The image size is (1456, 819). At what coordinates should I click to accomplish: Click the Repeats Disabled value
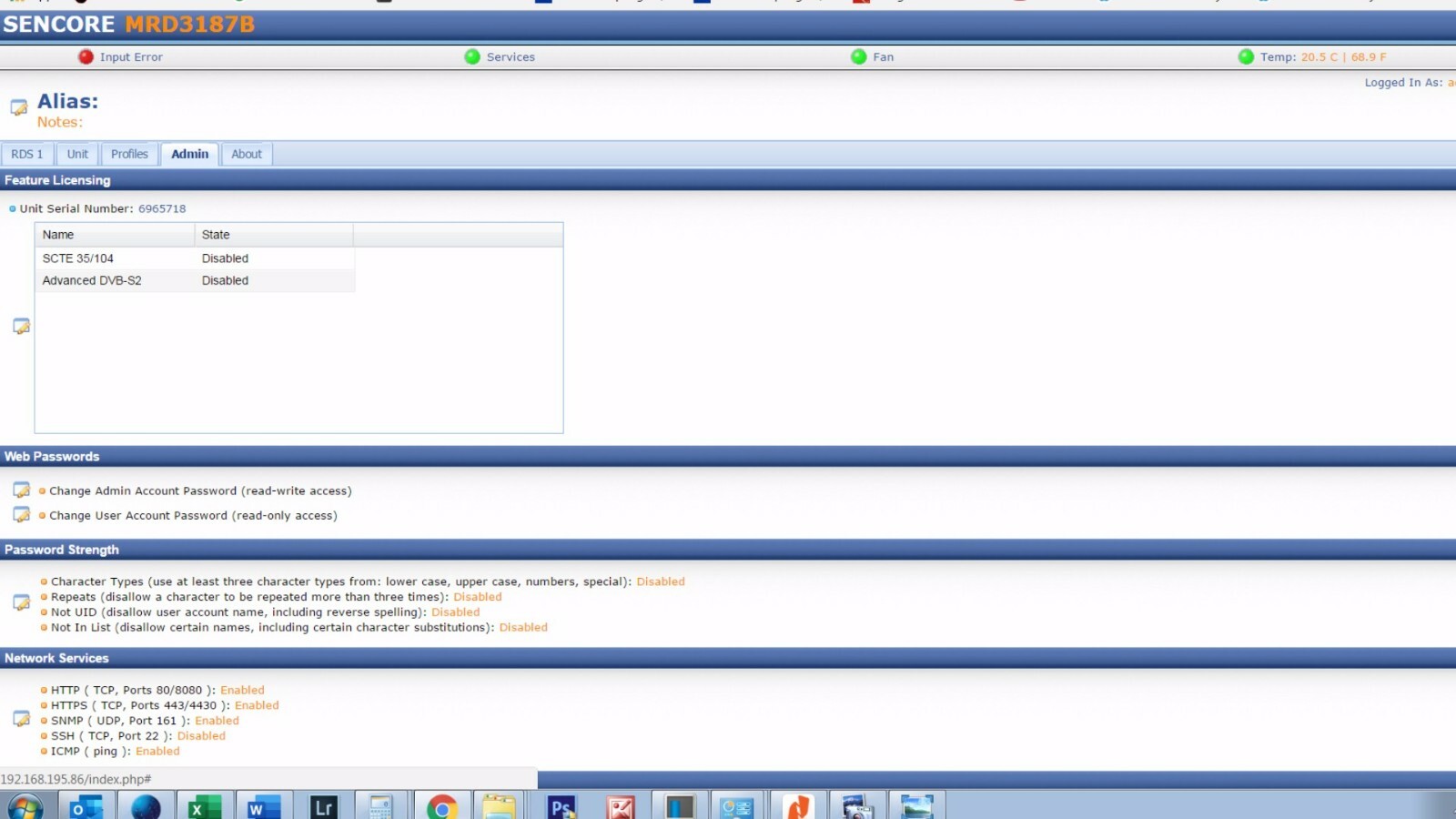coord(478,597)
